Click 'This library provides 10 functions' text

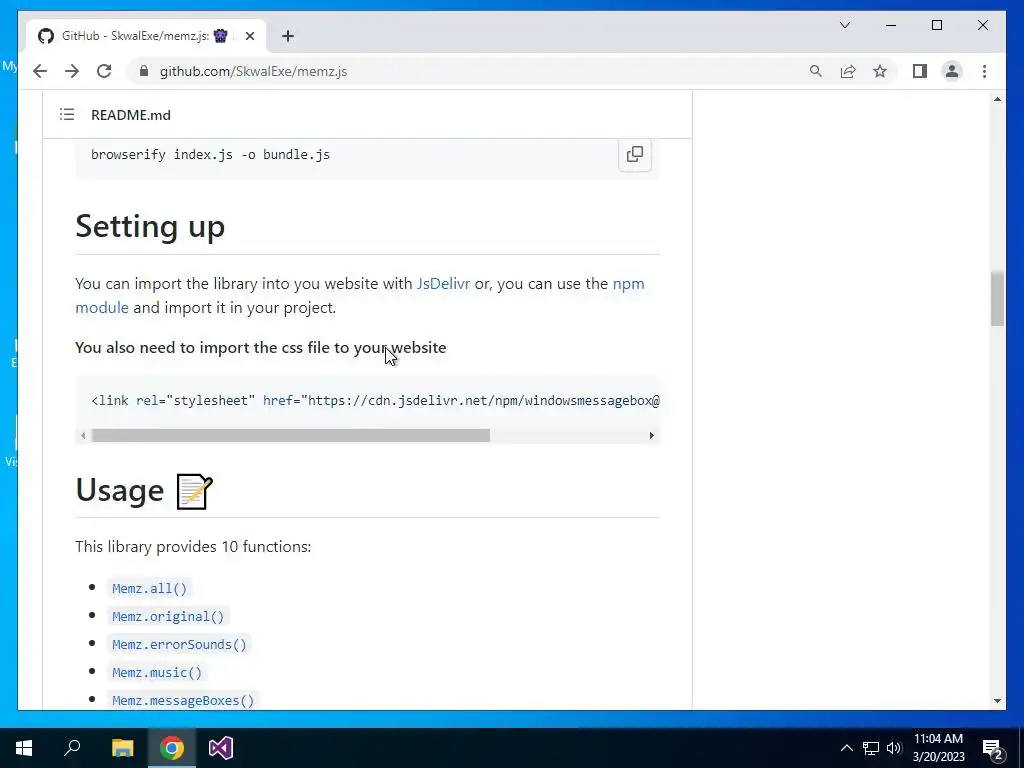tap(193, 547)
